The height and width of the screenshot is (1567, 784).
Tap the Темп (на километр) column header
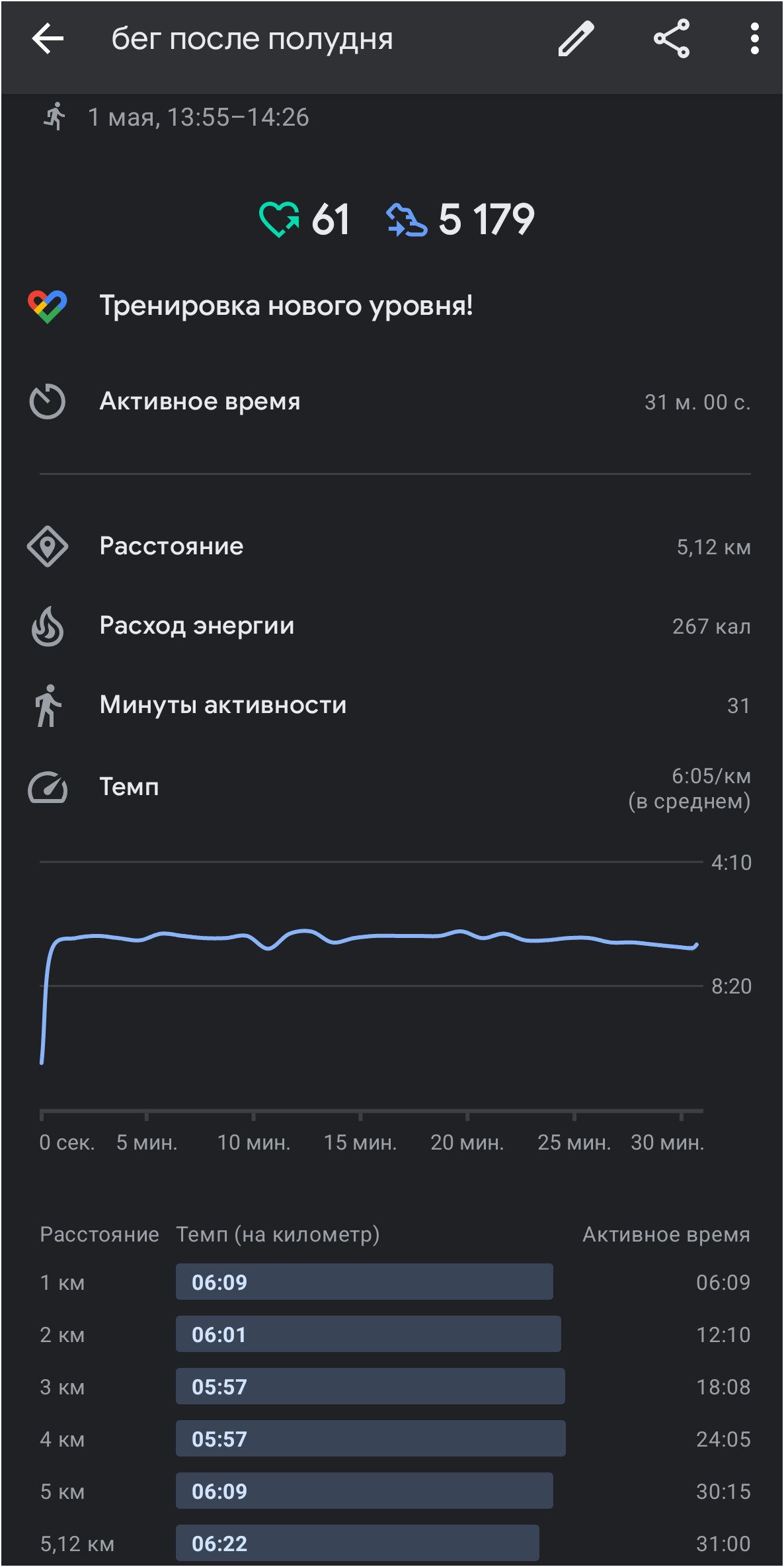coord(278,1234)
